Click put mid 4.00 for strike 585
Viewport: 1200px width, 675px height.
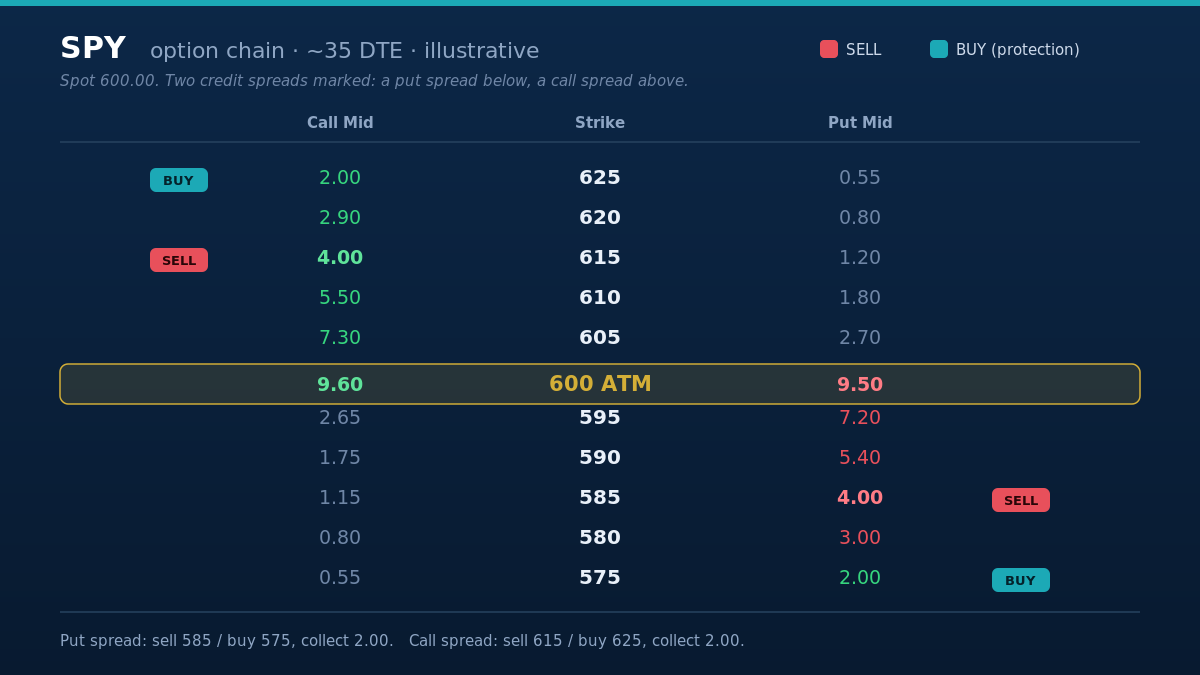(860, 498)
